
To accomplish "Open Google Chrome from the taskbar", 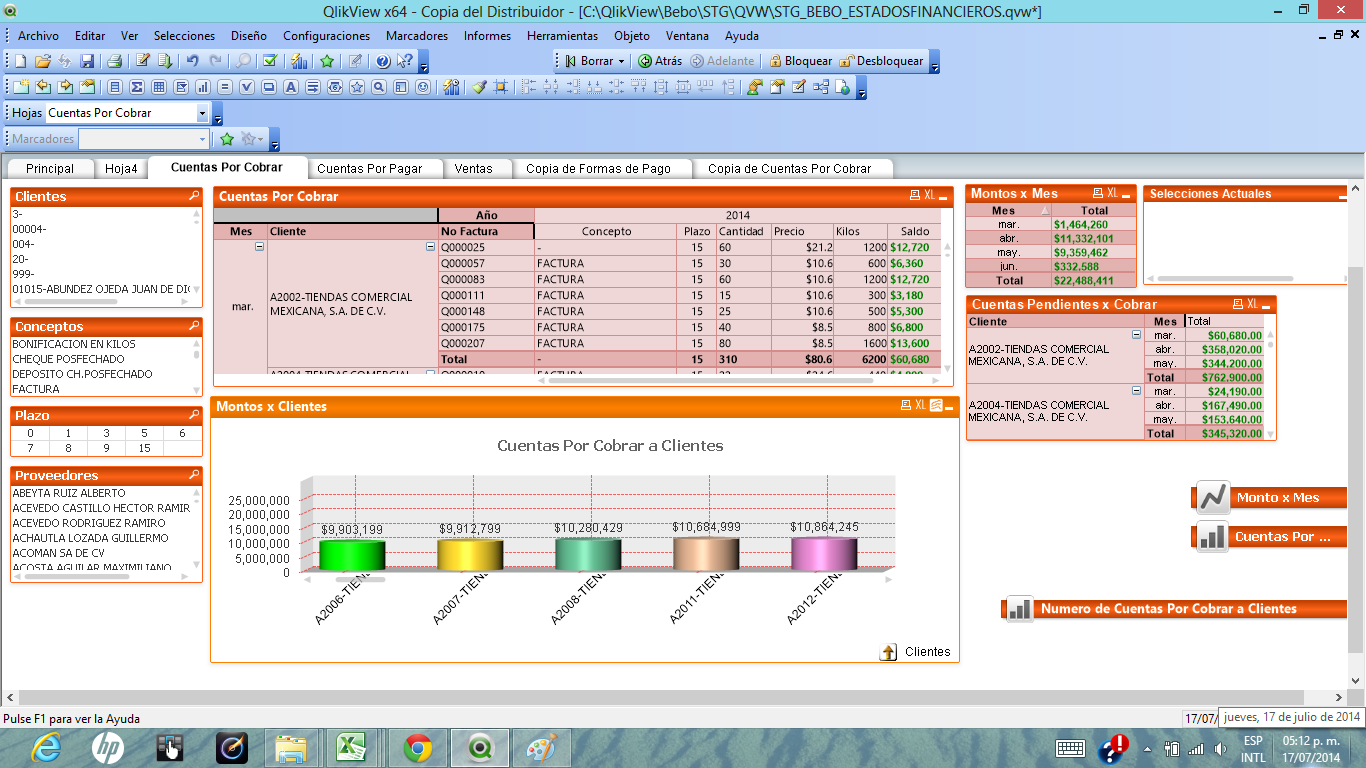I will click(x=418, y=747).
